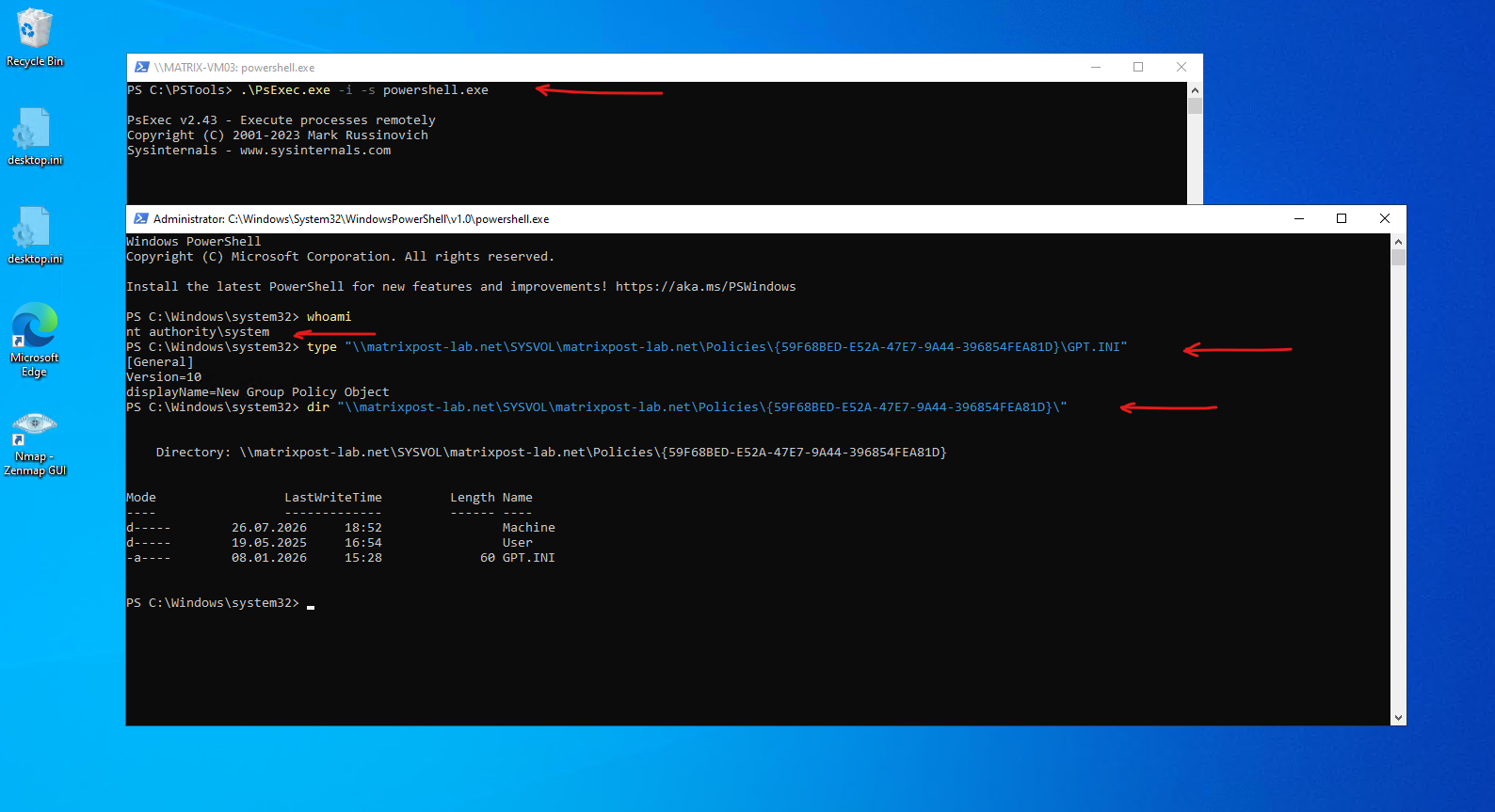Open the Recycle Bin desktop icon

[x=35, y=38]
